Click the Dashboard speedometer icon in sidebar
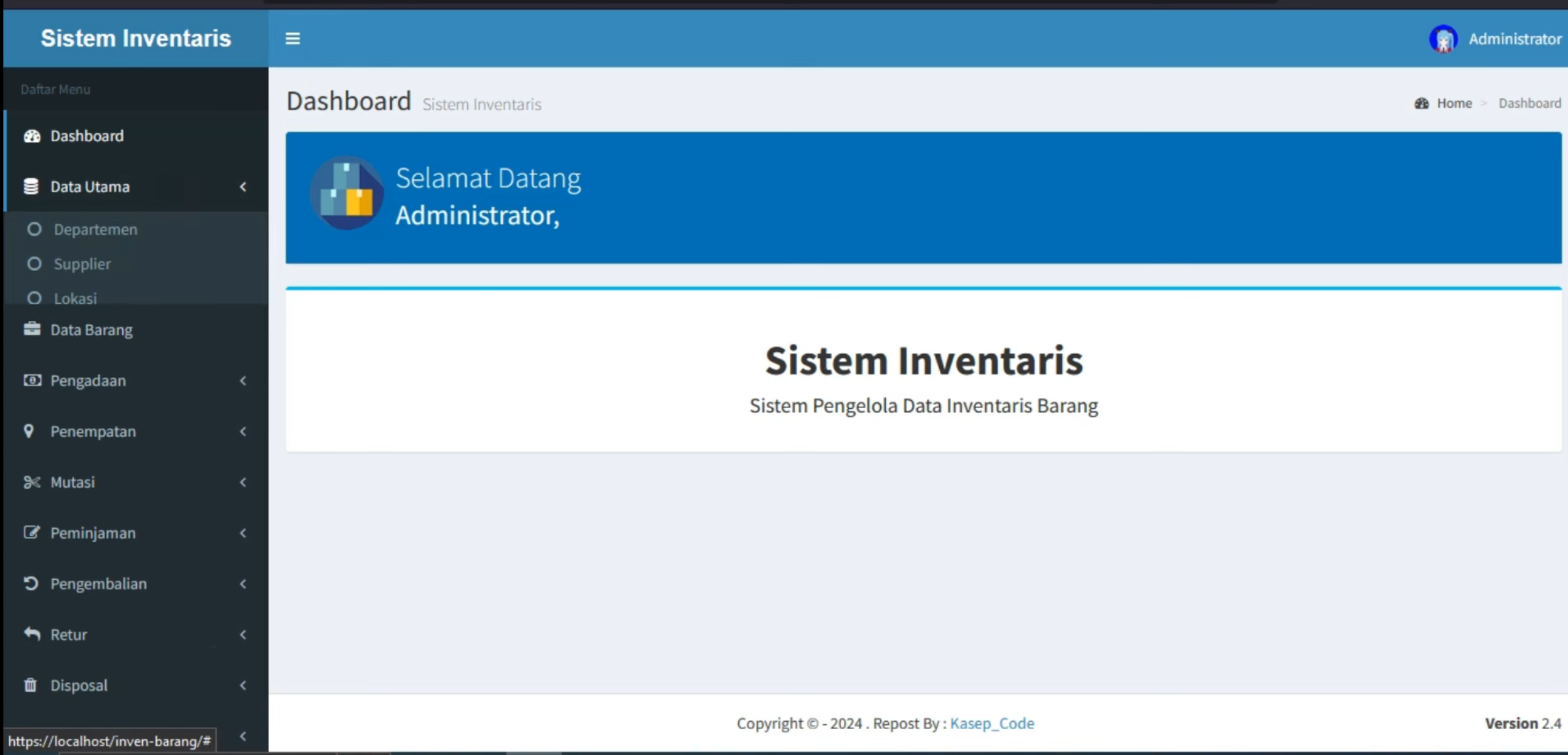This screenshot has height=755, width=1568. (x=32, y=136)
